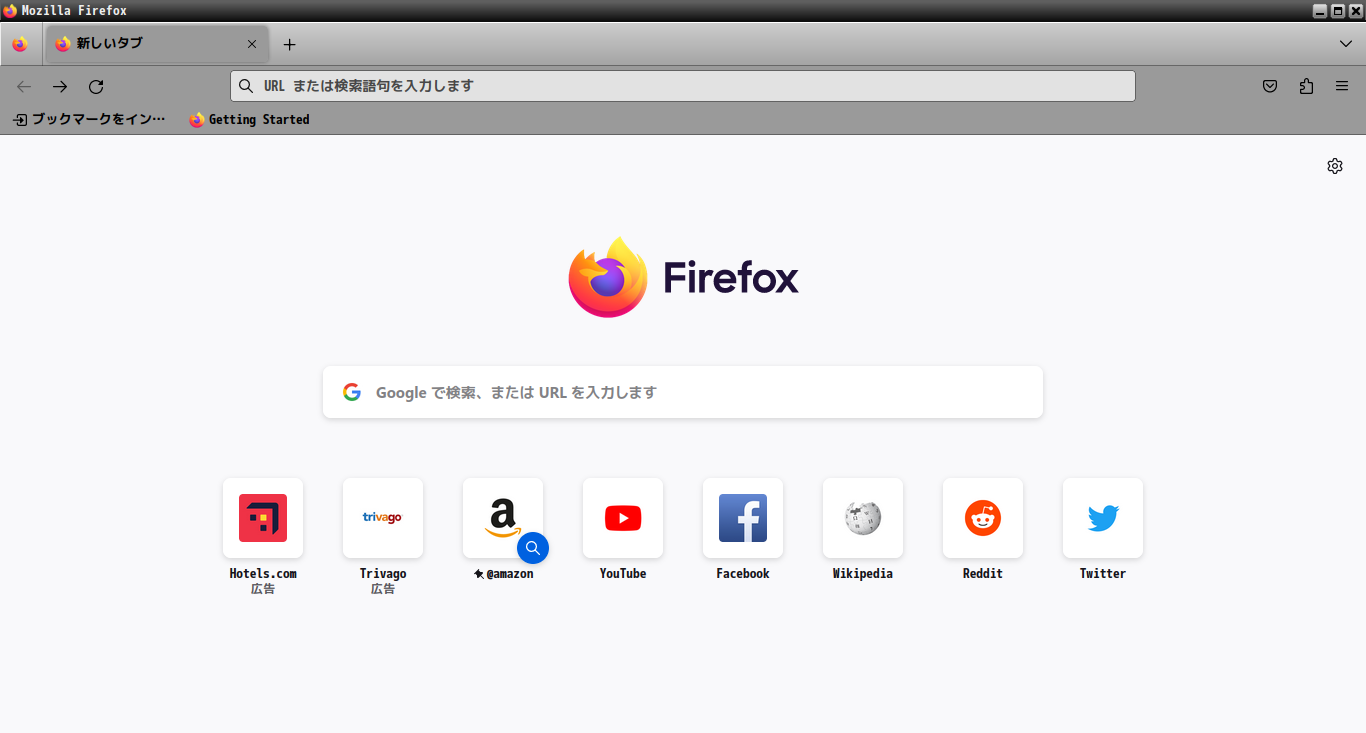This screenshot has width=1366, height=733.
Task: Close the 新しいタブ tab
Action: click(x=252, y=44)
